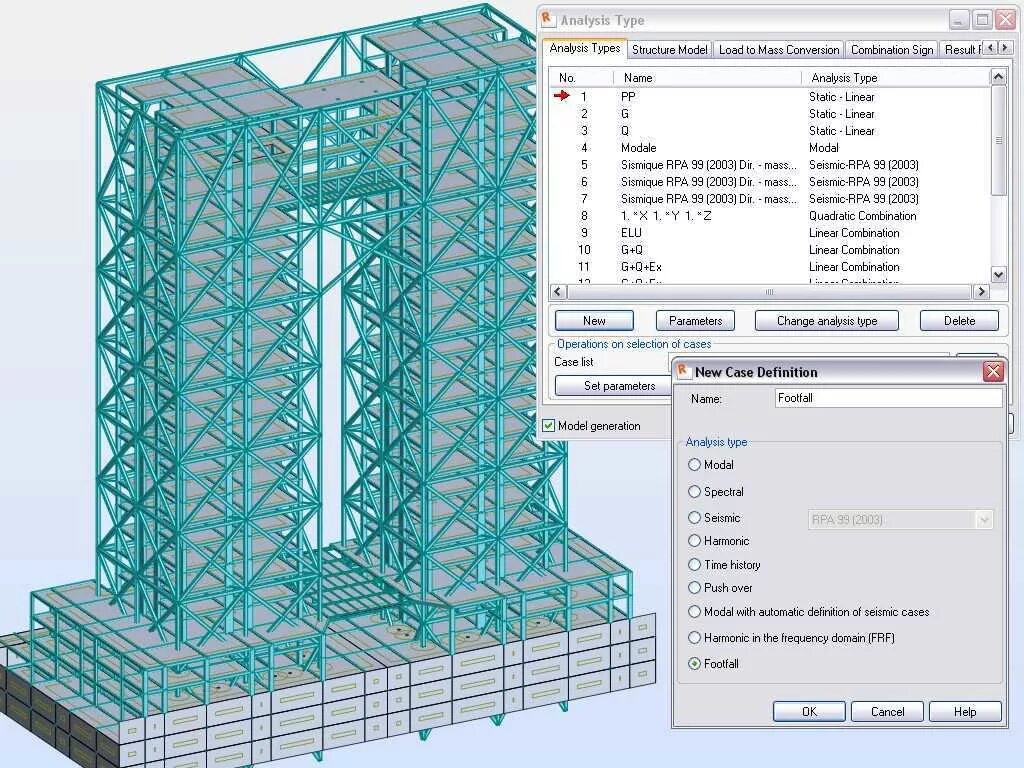Click the case list horizontal scrollbar thumb

(769, 292)
